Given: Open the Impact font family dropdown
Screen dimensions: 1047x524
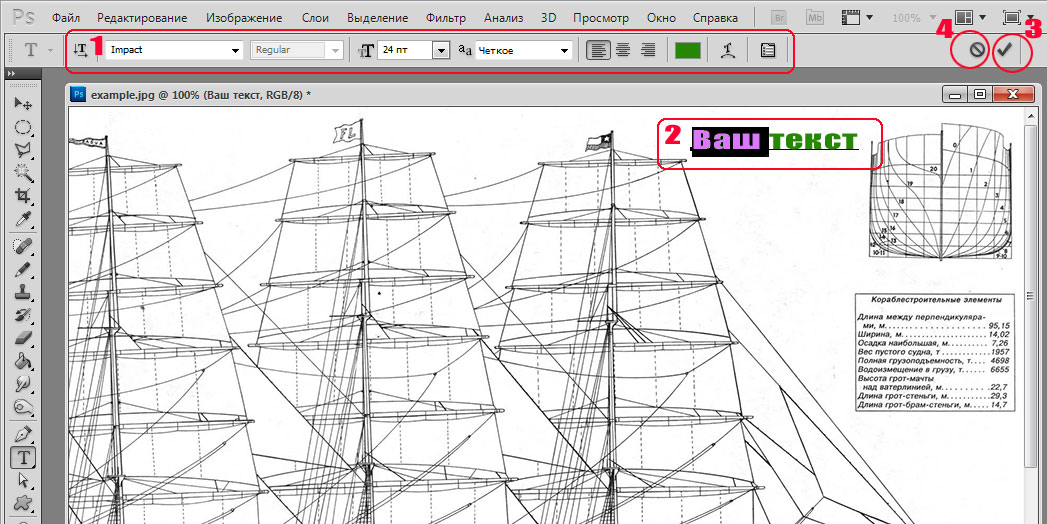Looking at the screenshot, I should point(236,50).
